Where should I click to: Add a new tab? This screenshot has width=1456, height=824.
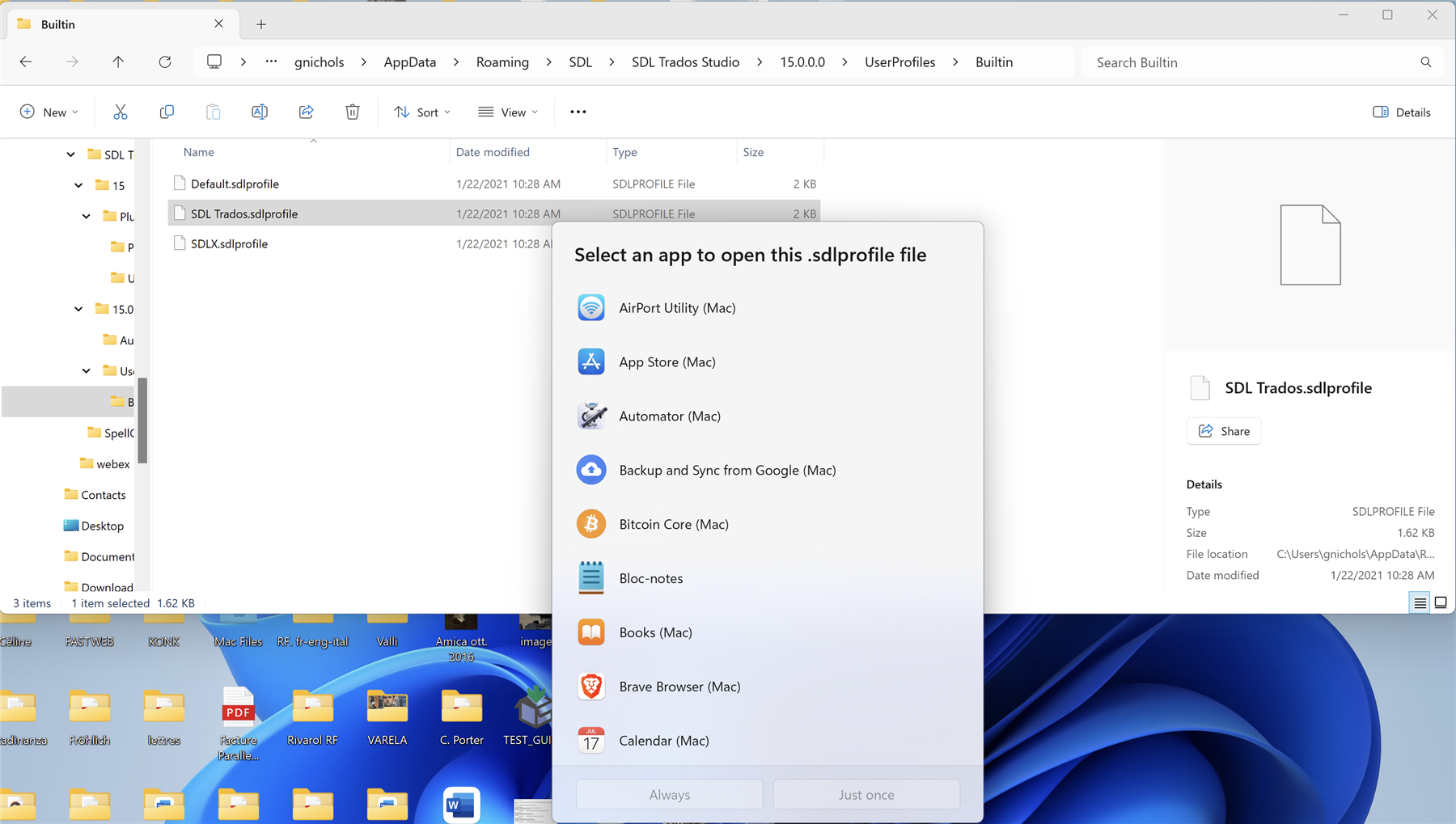click(x=261, y=24)
